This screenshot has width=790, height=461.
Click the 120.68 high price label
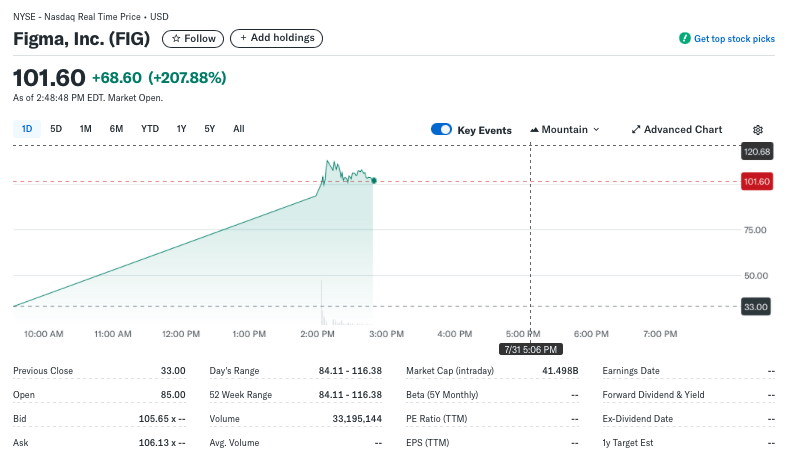[x=757, y=152]
